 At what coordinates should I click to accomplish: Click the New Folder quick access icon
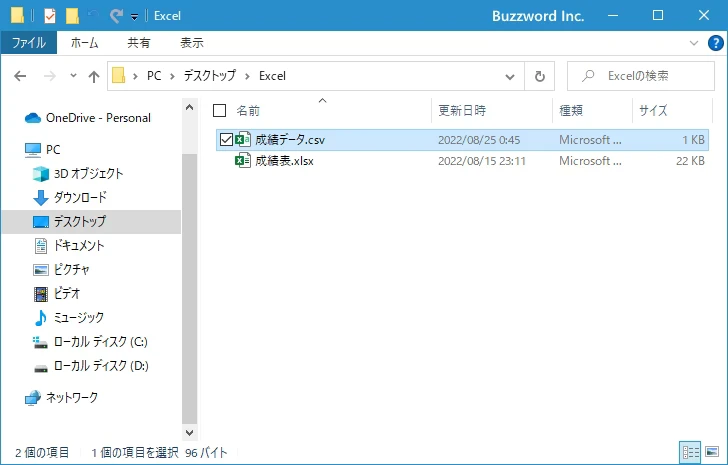[x=72, y=16]
